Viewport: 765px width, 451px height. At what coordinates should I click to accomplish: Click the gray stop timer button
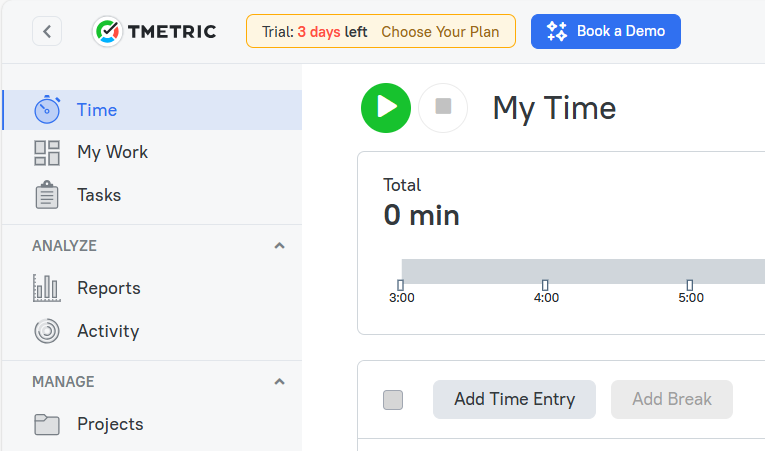pyautogui.click(x=443, y=108)
